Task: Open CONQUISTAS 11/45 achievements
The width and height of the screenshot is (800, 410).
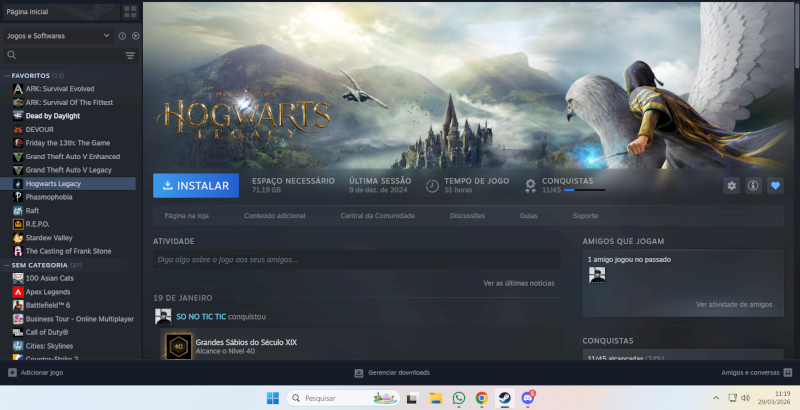Action: (x=565, y=186)
